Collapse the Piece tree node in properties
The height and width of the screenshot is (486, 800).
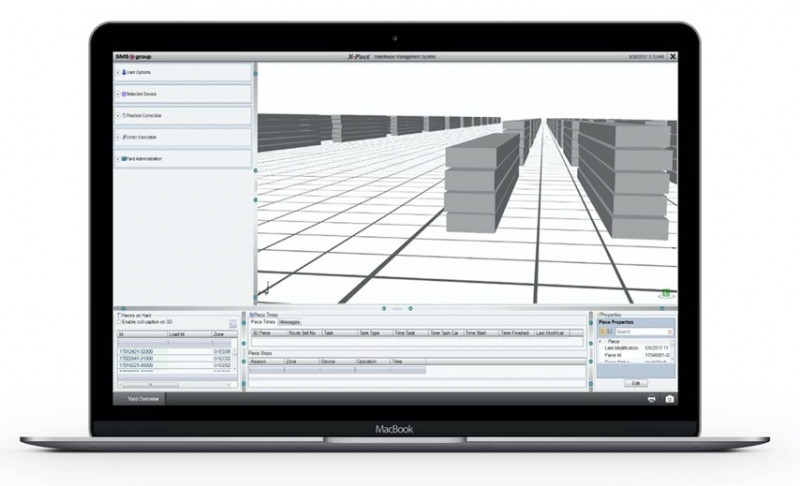tap(601, 341)
